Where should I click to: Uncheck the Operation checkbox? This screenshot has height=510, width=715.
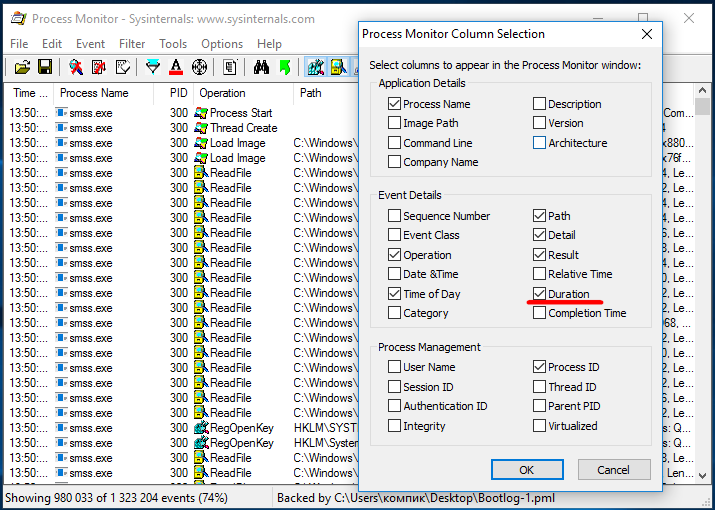[x=394, y=255]
